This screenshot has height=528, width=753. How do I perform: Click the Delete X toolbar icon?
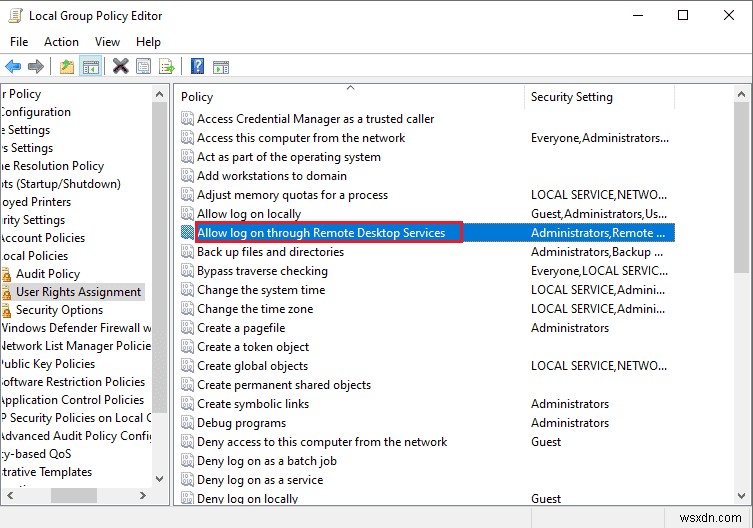coord(120,67)
